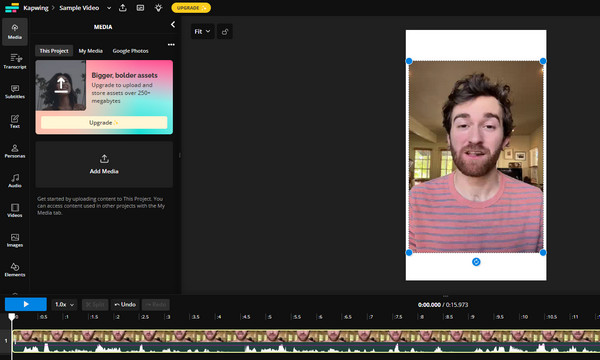Open the Sample Video project name dropdown
This screenshot has width=600, height=360.
(109, 8)
